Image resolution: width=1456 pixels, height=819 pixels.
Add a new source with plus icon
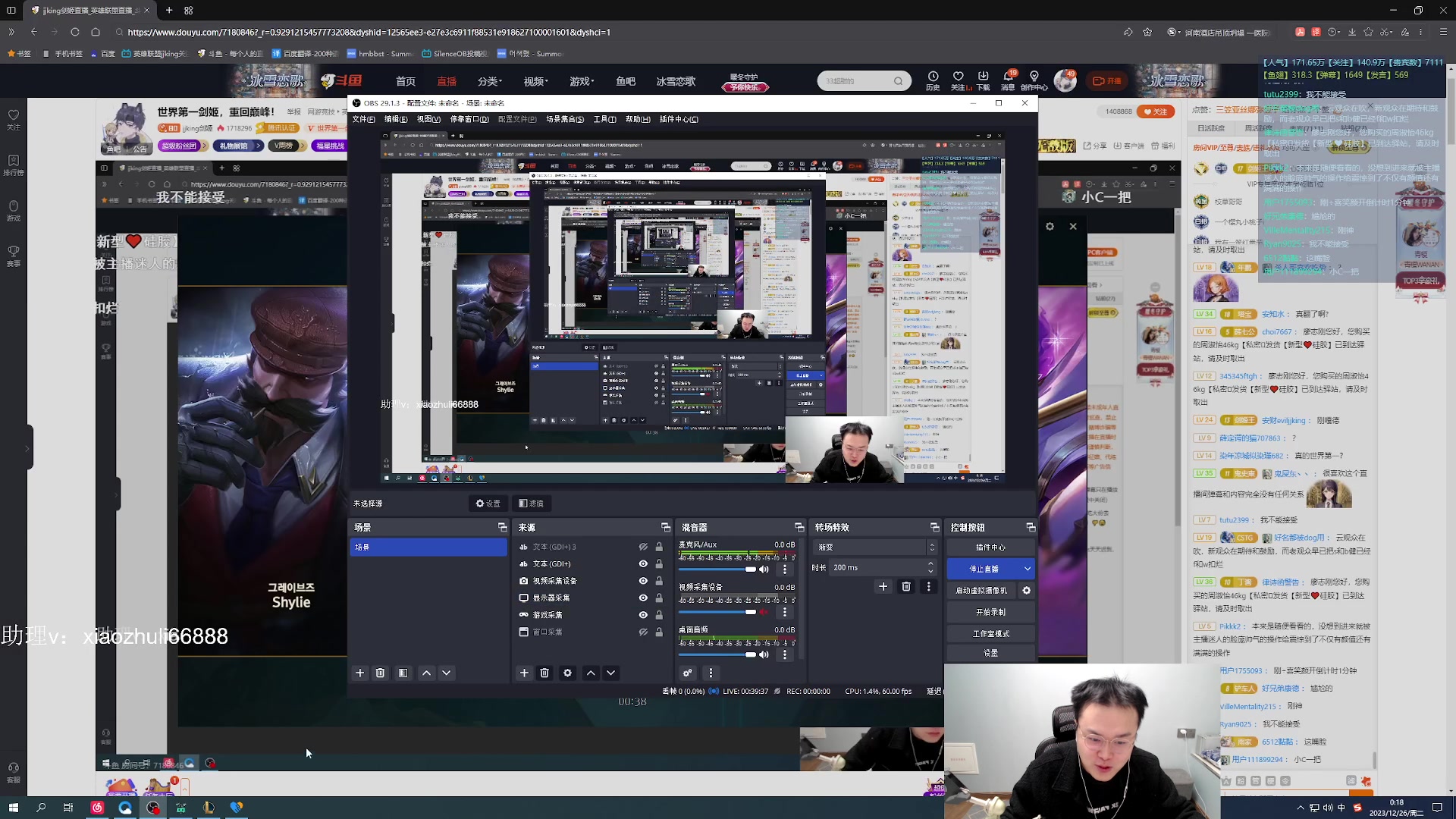pos(524,673)
